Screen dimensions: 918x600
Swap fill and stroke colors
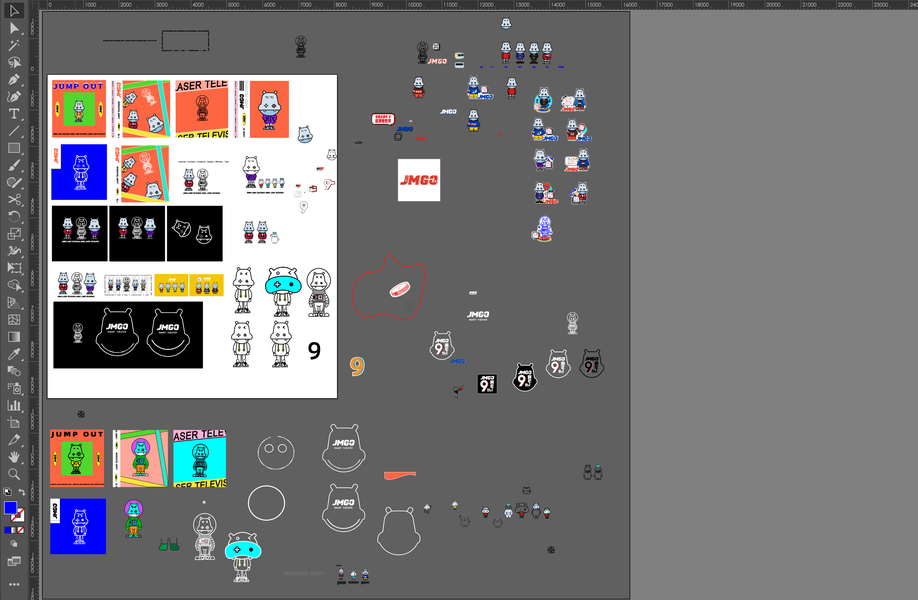pyautogui.click(x=21, y=492)
